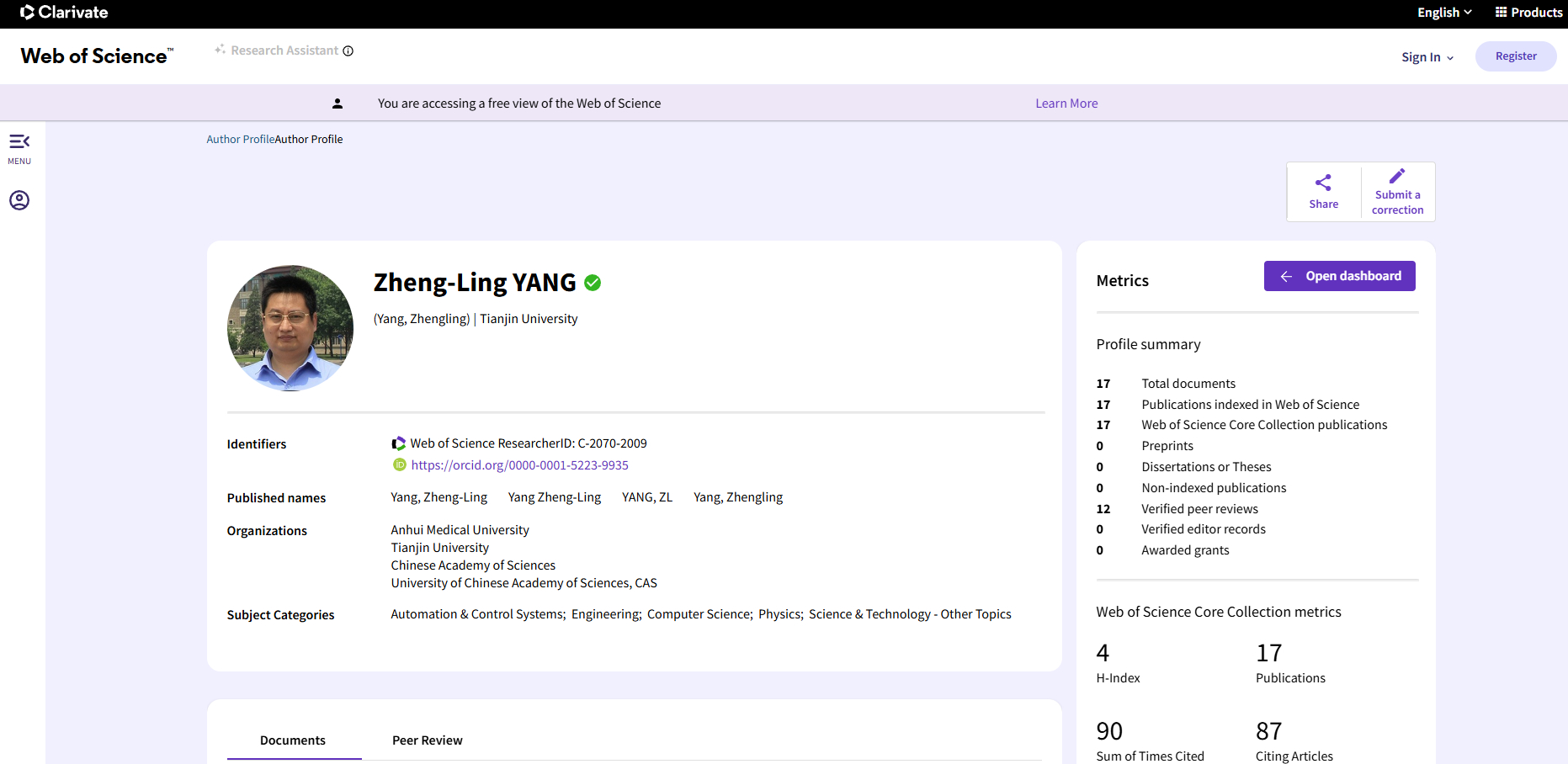
Task: Click the ORCID iD icon
Action: coord(399,464)
